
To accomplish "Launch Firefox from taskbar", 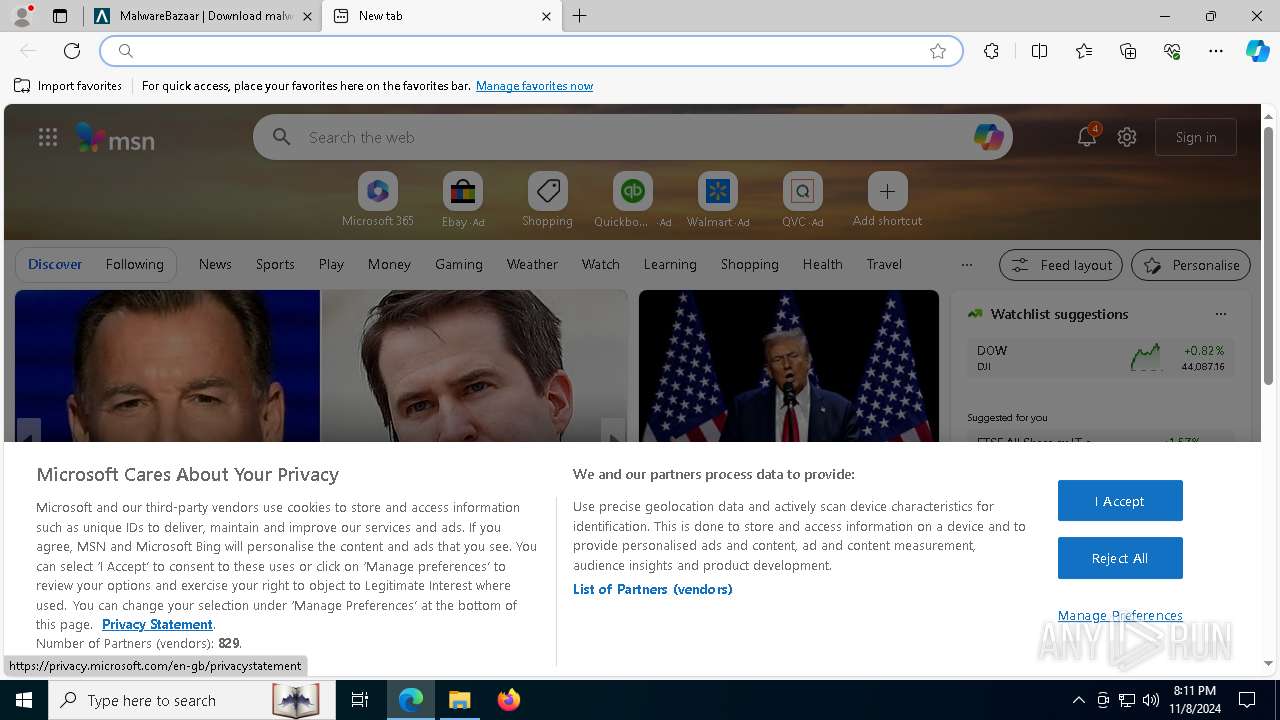I will [508, 700].
